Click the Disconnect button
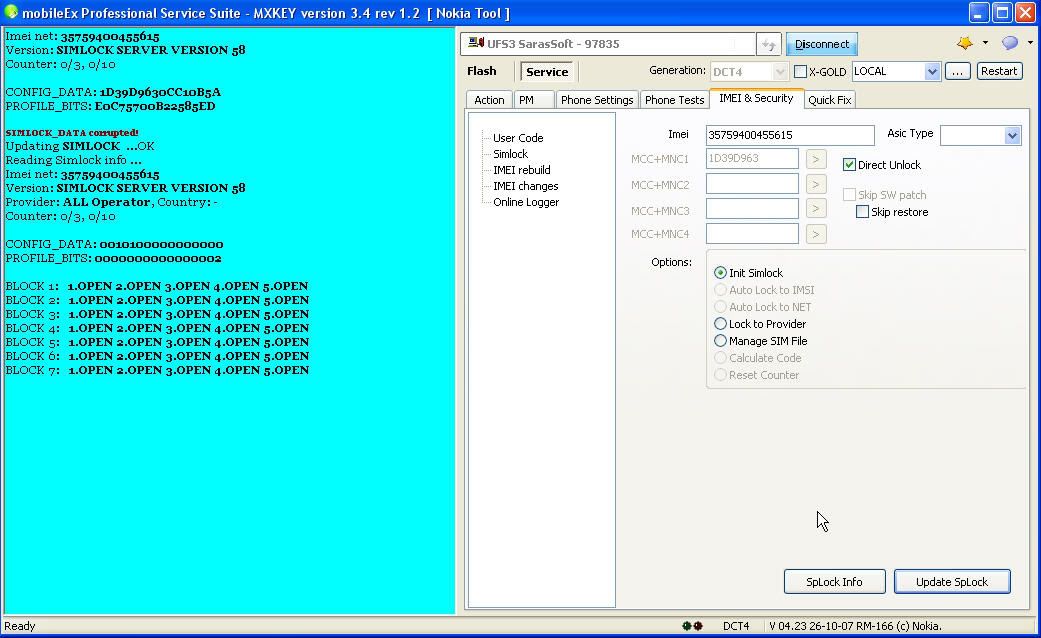 822,44
